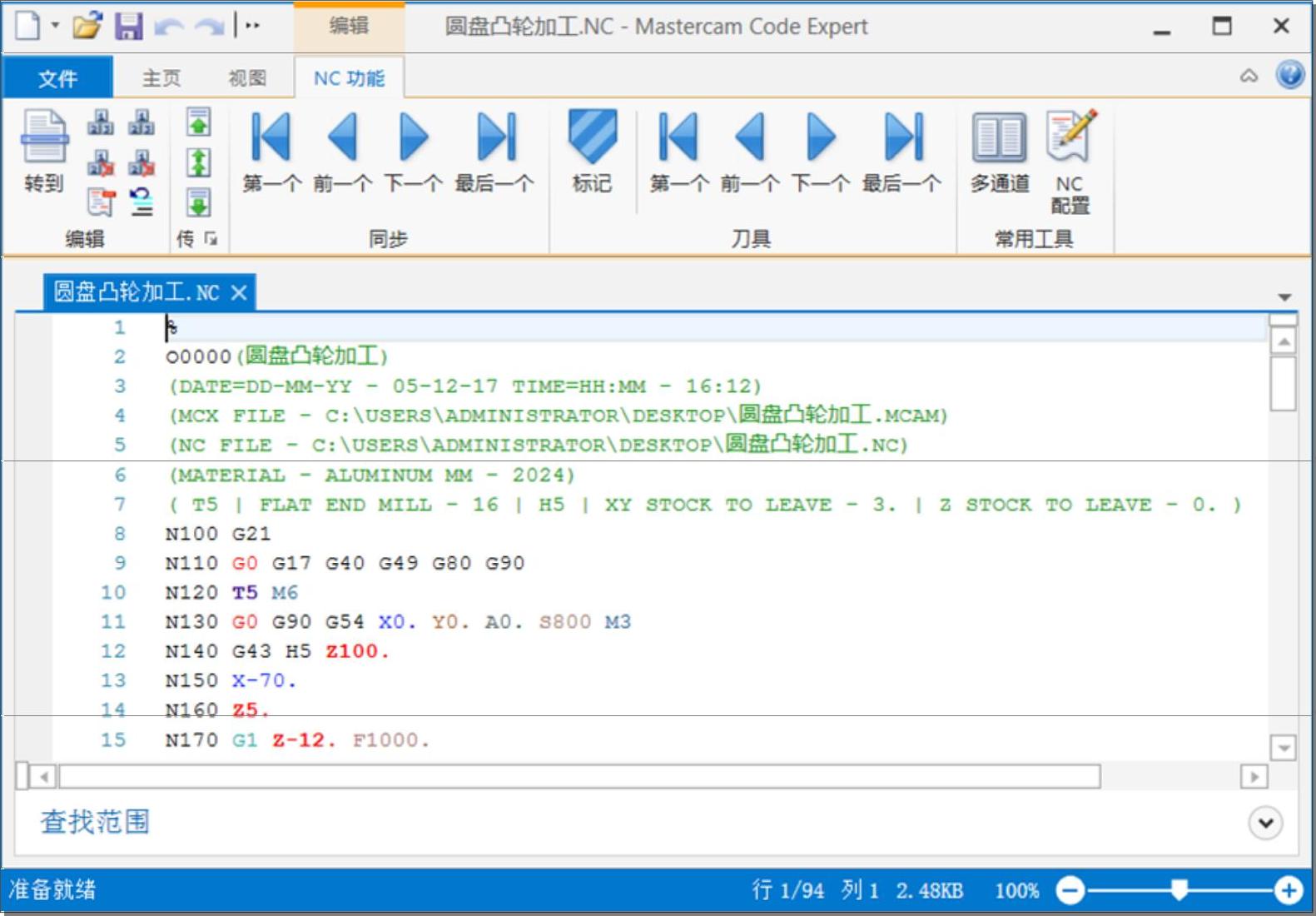Open the 文件 menu tab

tap(57, 78)
